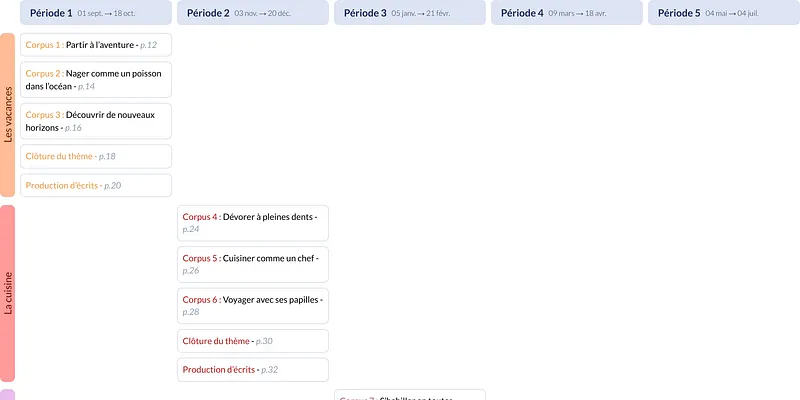Click page reference p.24
The image size is (800, 400).
click(191, 229)
